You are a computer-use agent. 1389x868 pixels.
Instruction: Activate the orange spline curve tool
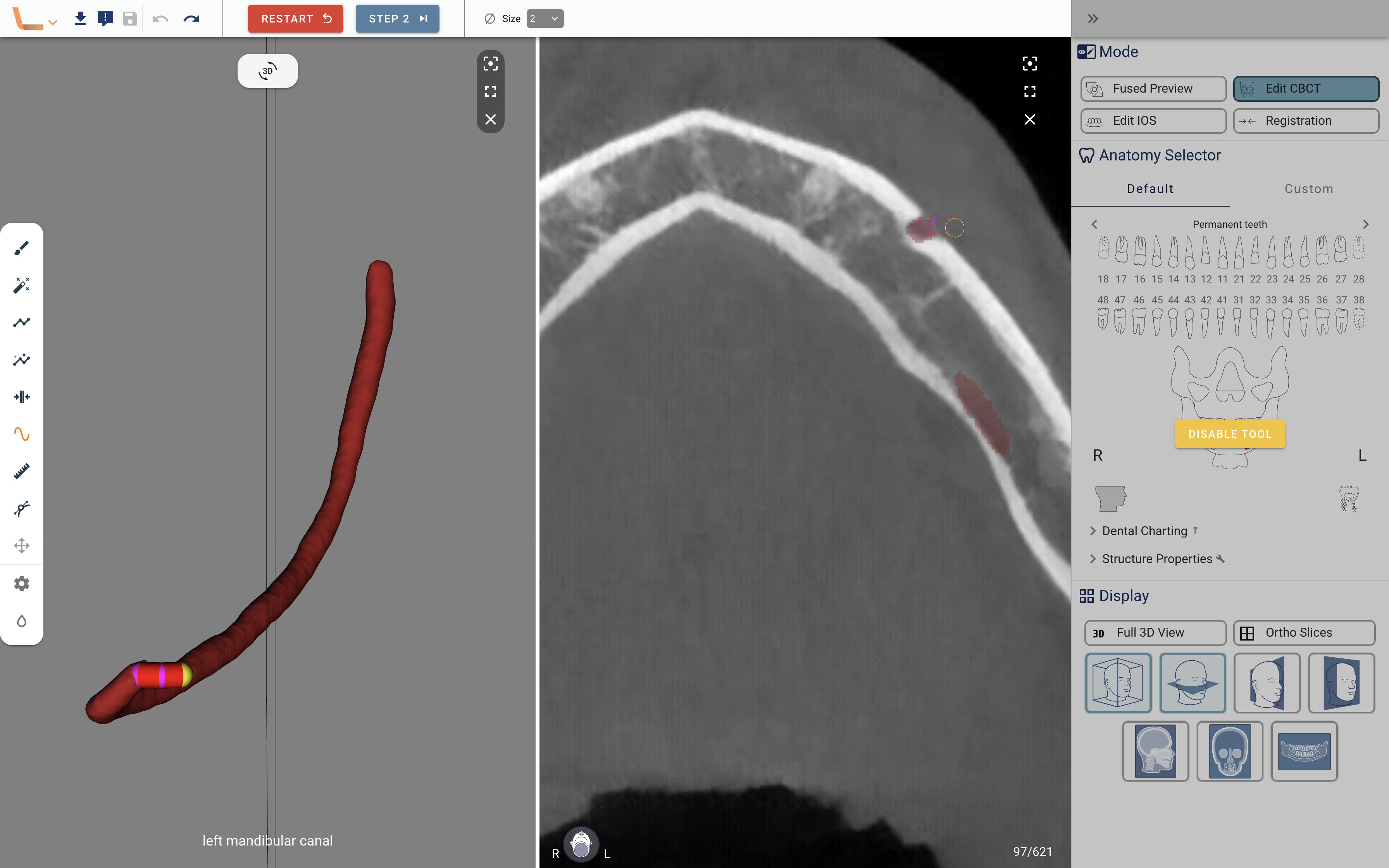pos(21,434)
